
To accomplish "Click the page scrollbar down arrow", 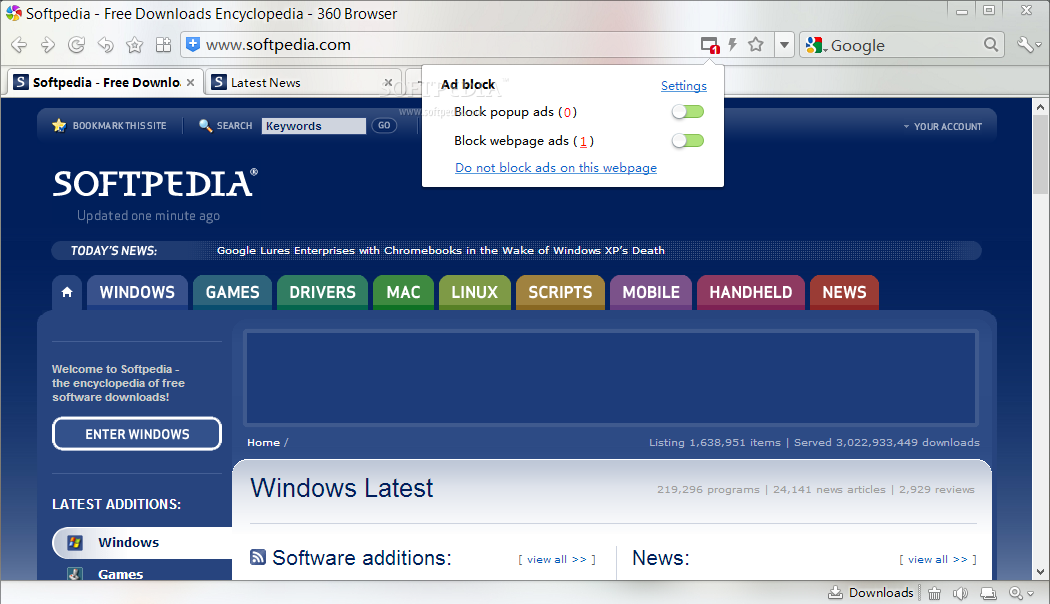I will [1040, 572].
